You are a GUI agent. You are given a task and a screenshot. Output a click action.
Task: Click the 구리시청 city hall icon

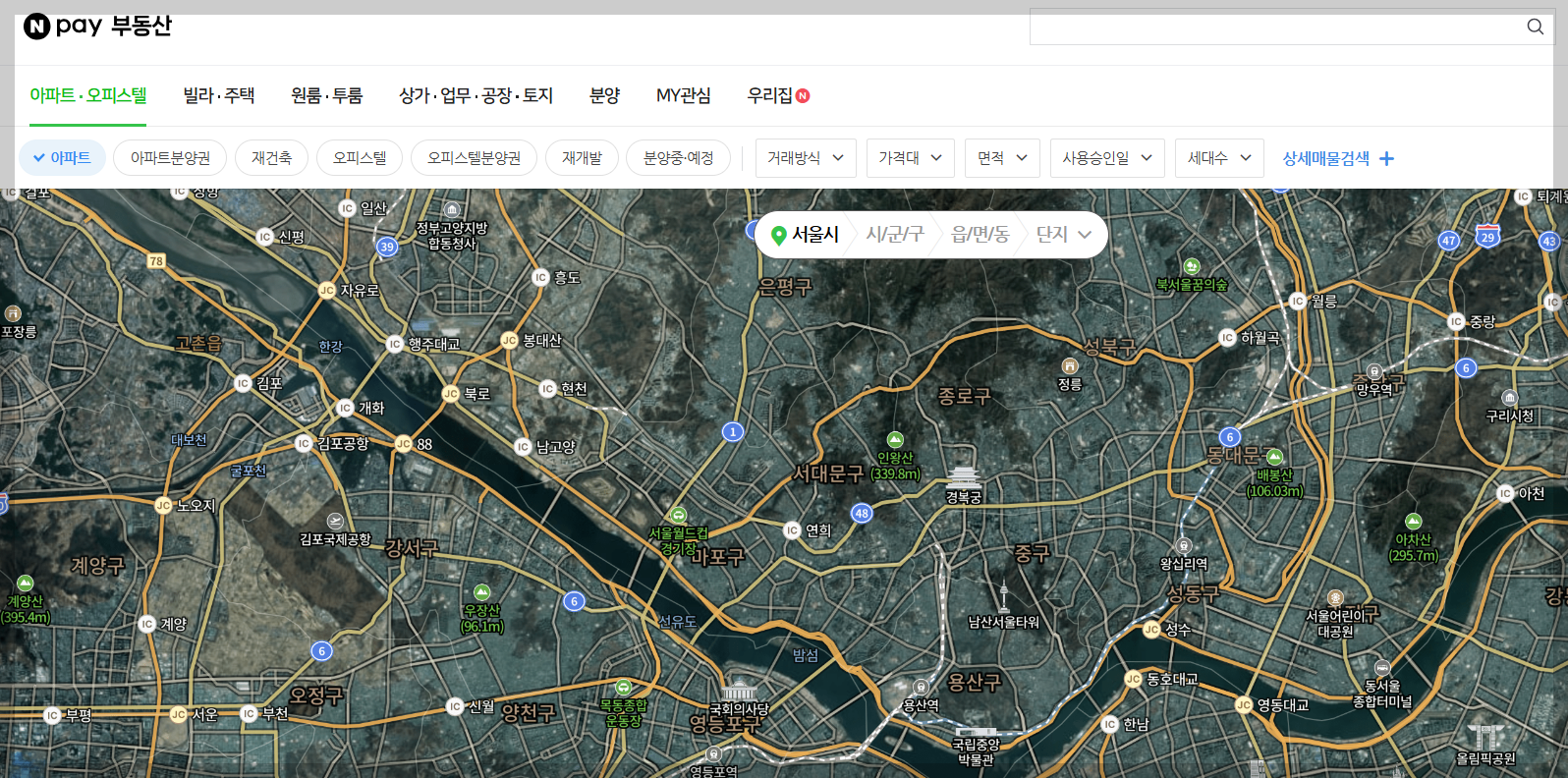point(1510,398)
